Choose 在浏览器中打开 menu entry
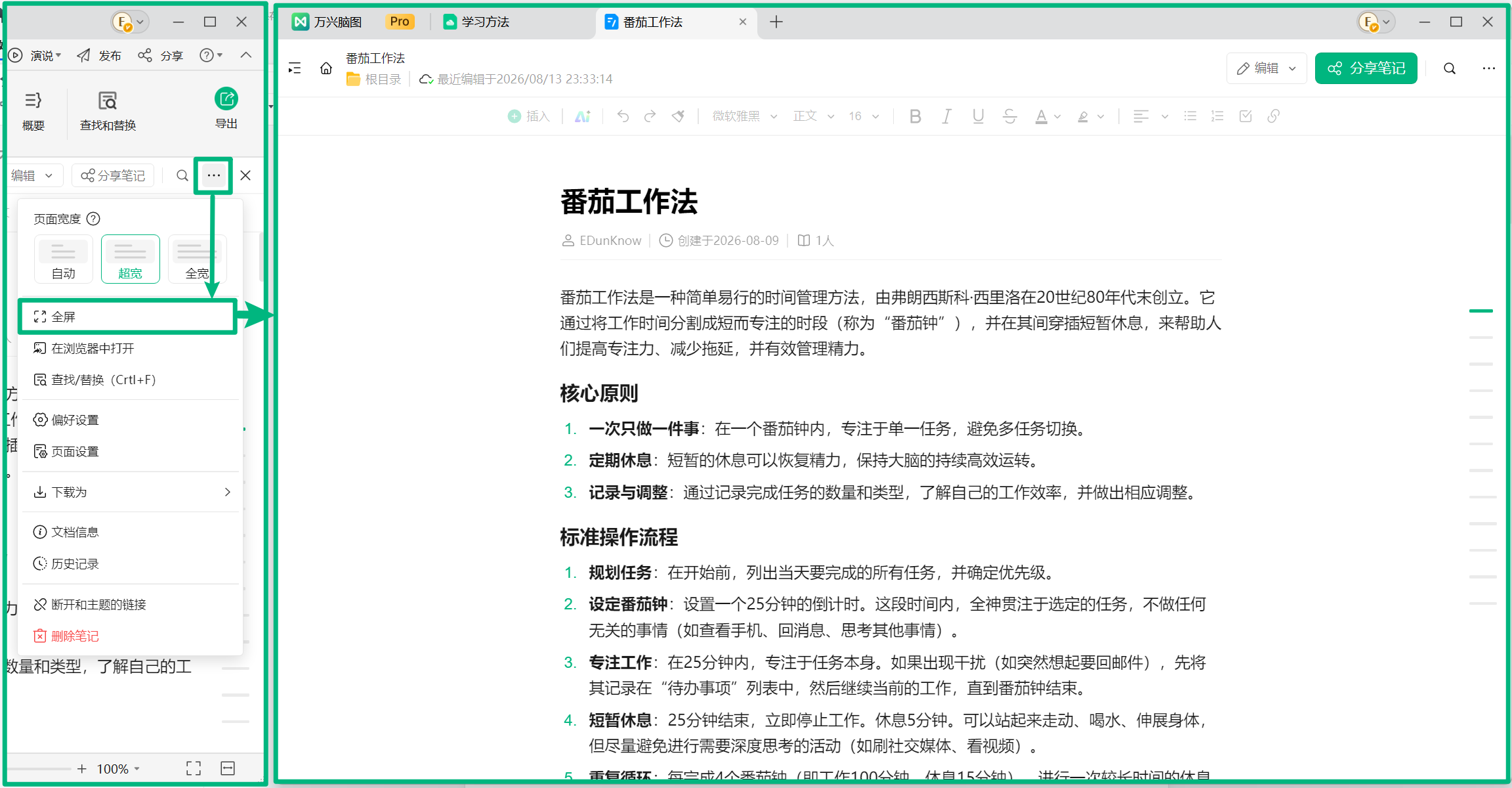The image size is (1512, 788). click(x=131, y=348)
